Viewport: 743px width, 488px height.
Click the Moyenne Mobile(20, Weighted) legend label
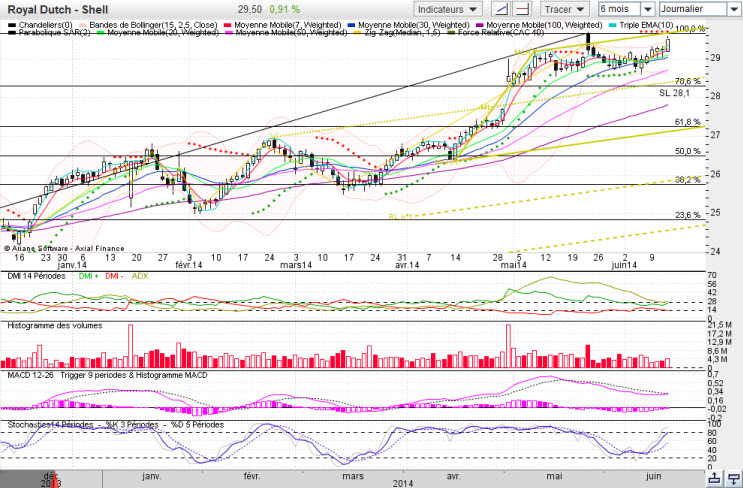[x=163, y=33]
